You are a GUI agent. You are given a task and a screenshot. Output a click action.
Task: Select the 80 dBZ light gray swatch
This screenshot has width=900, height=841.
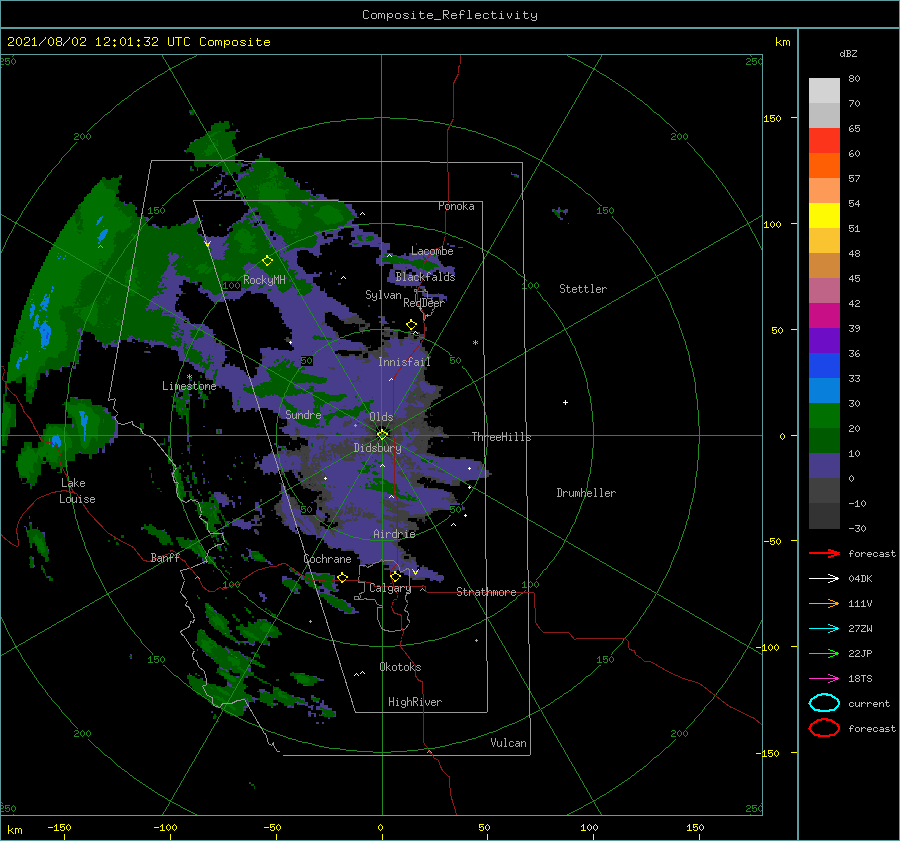point(824,91)
